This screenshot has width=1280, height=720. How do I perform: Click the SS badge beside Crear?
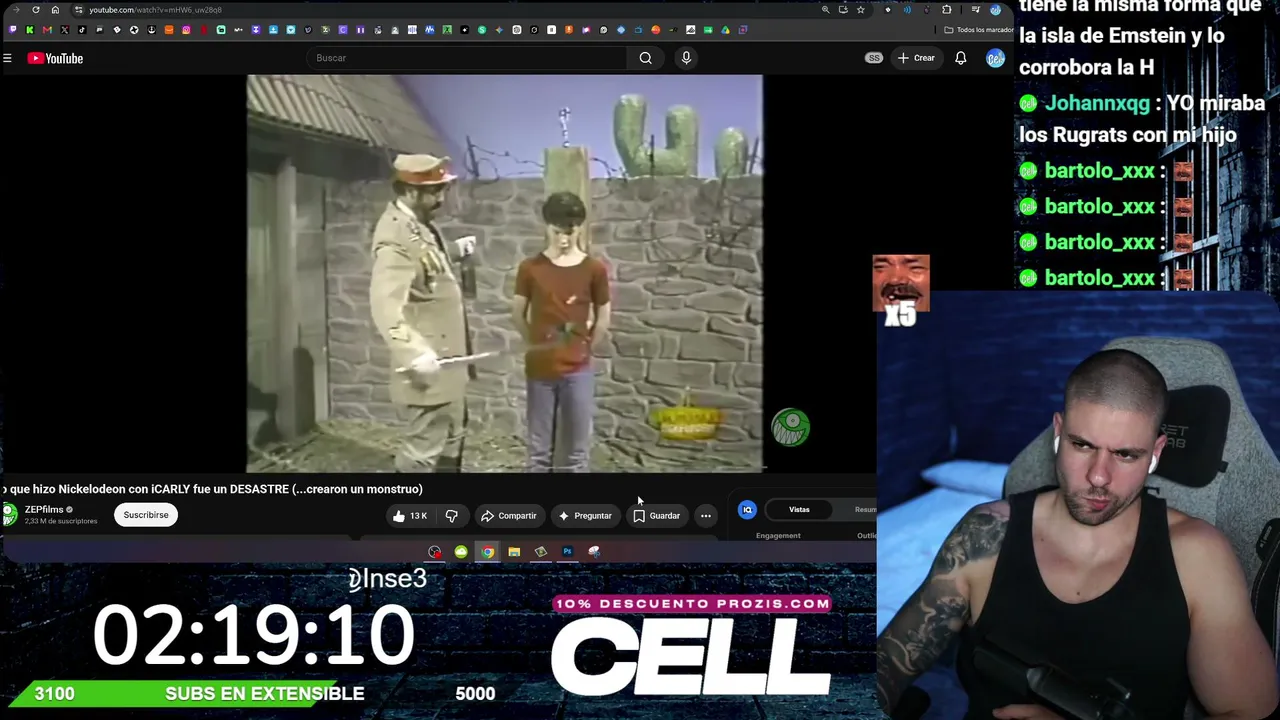(874, 58)
